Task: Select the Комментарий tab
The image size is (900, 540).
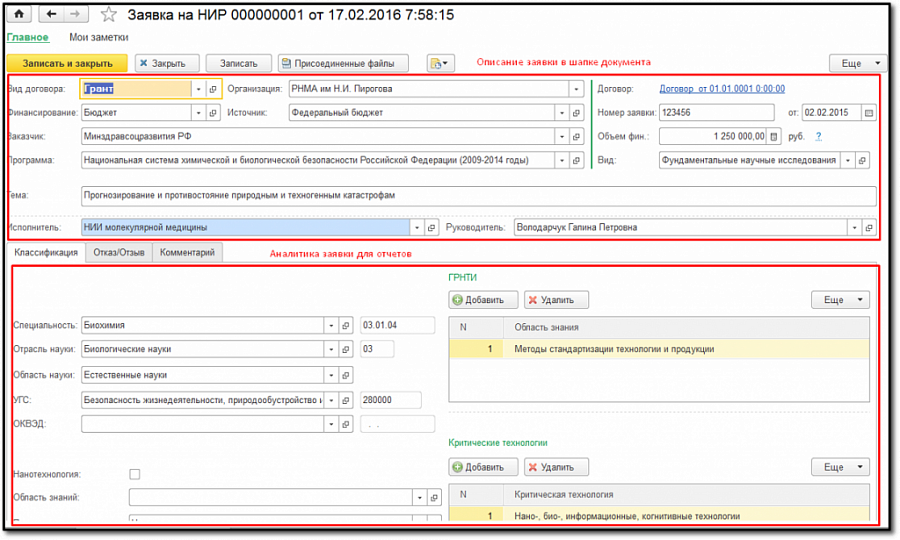Action: (x=187, y=252)
